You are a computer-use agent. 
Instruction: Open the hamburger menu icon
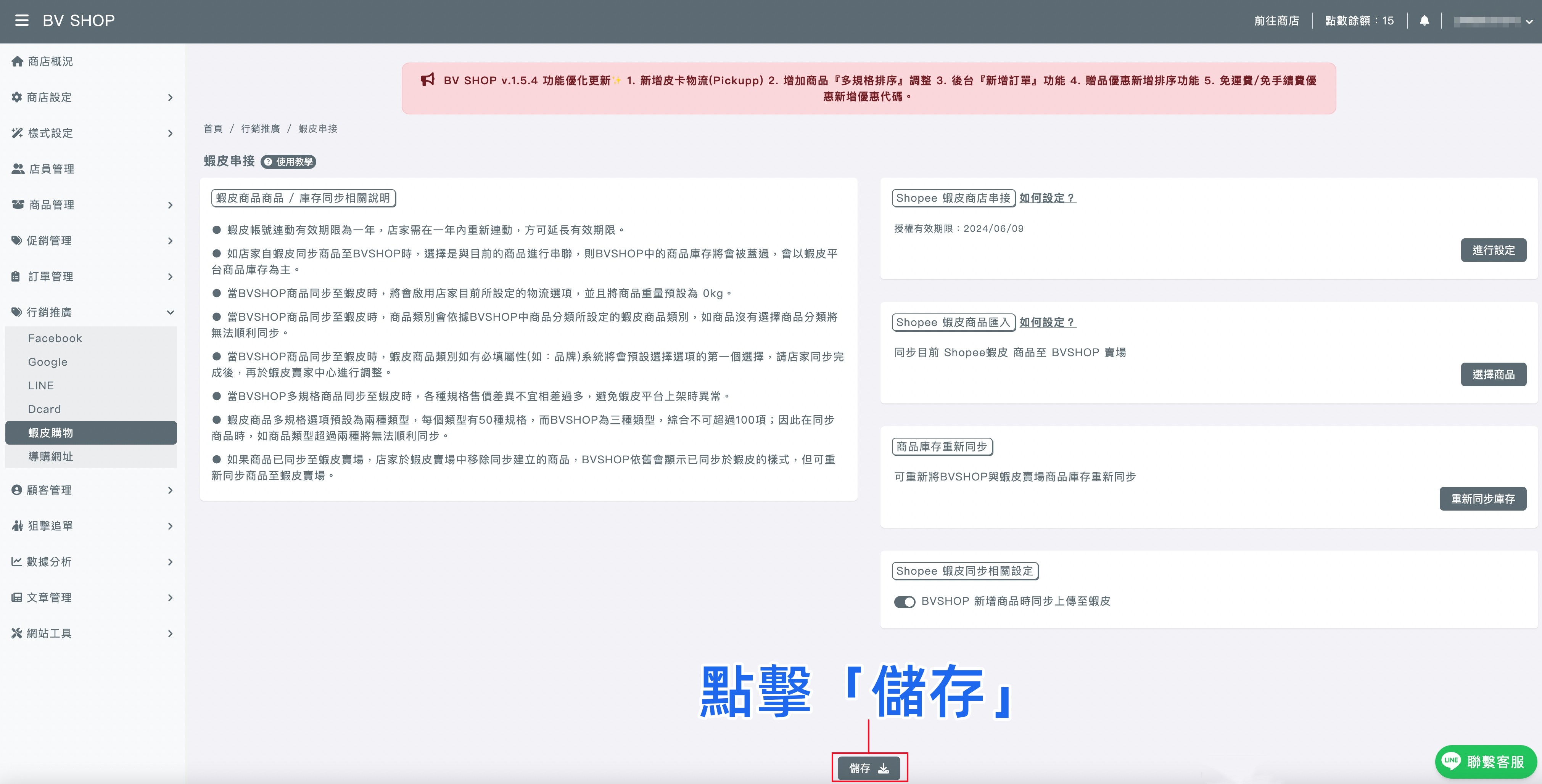(x=21, y=20)
